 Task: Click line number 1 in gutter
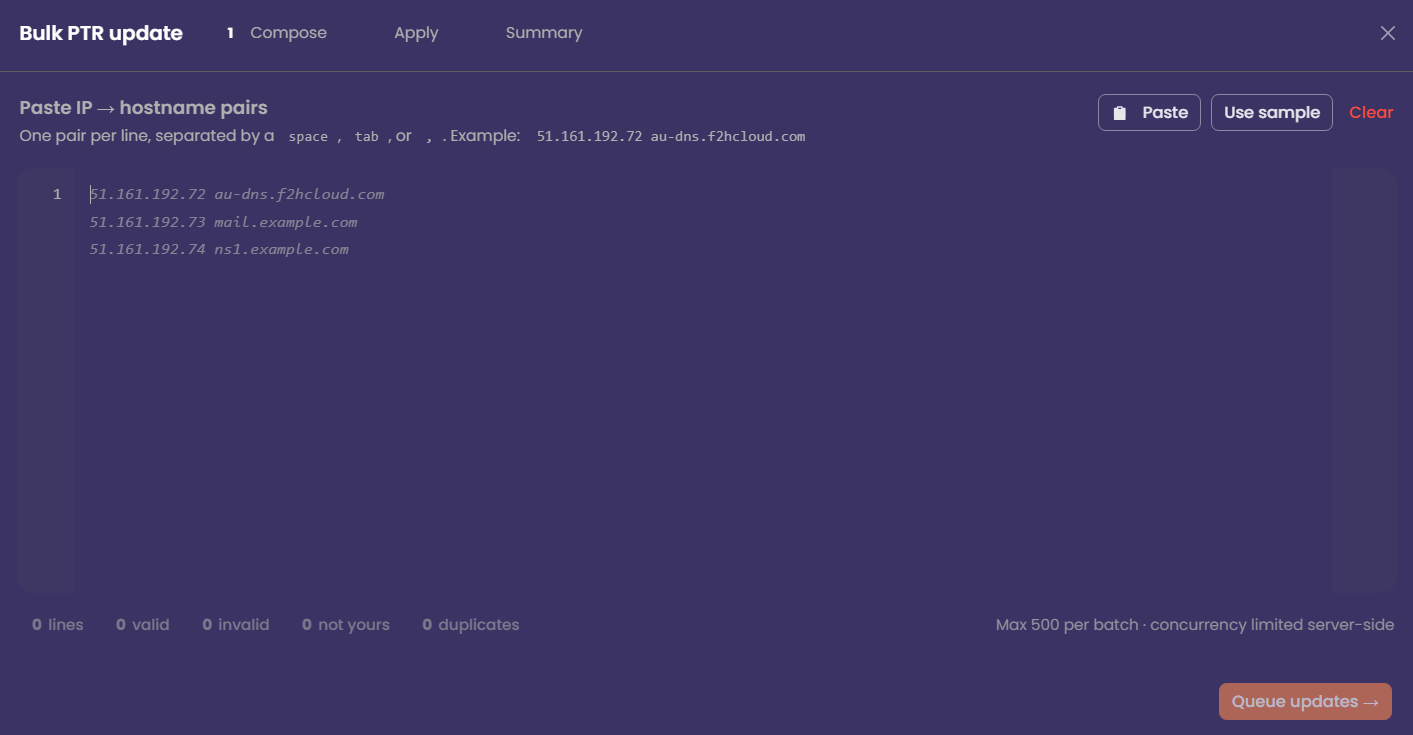pos(57,194)
